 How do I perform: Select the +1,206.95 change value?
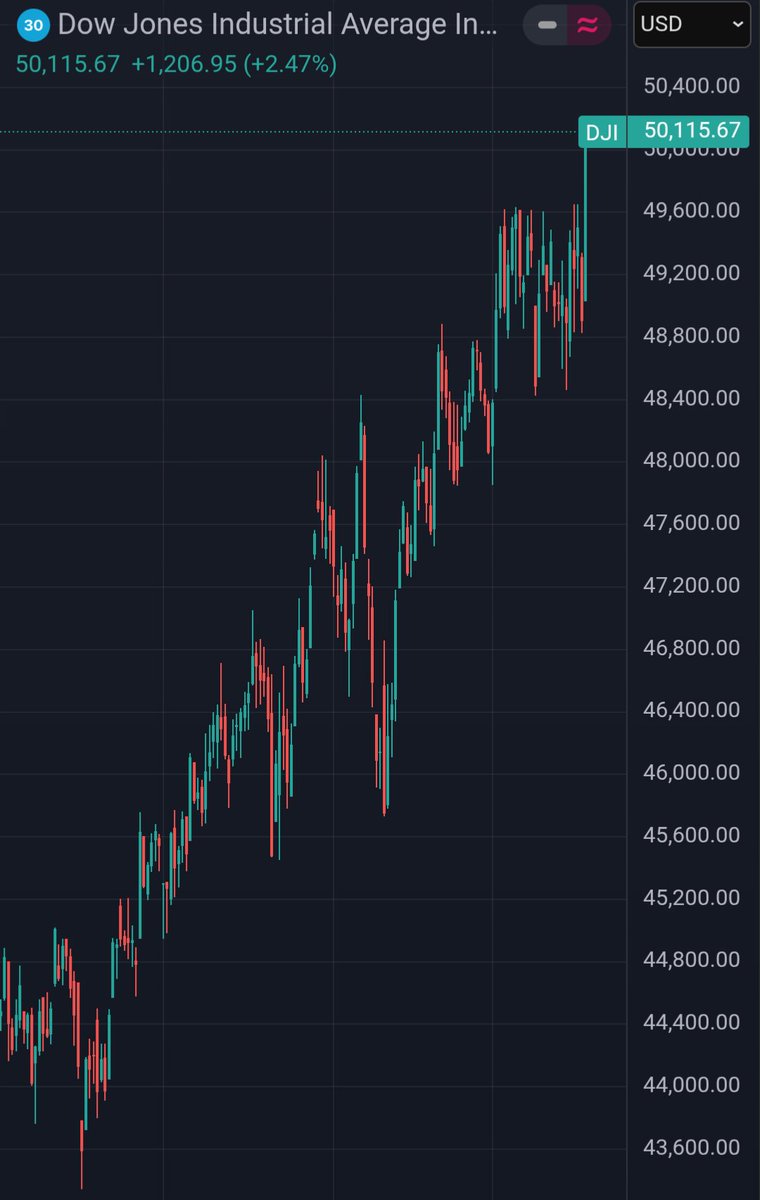pos(185,65)
